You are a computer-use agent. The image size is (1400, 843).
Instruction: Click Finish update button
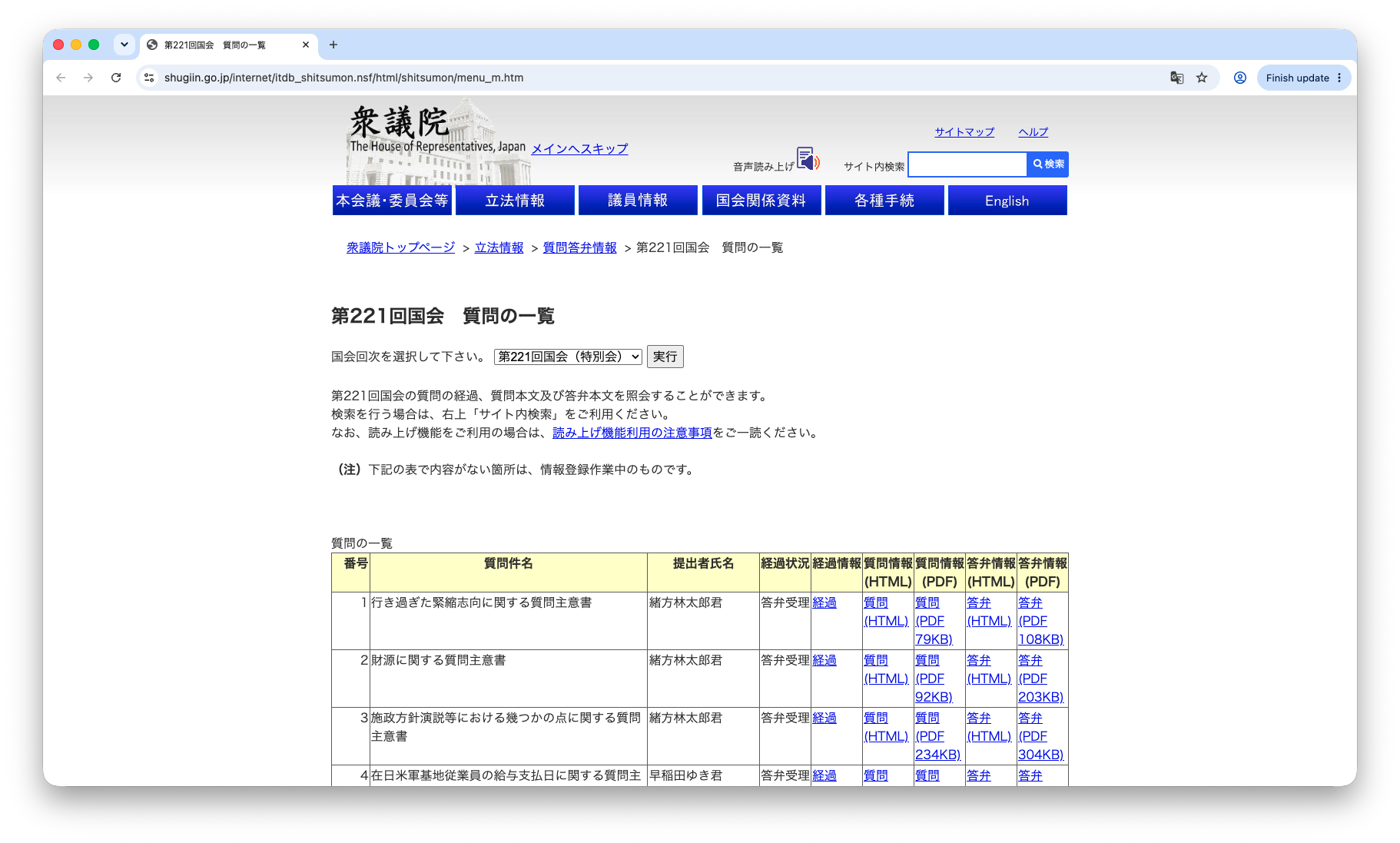click(1303, 78)
